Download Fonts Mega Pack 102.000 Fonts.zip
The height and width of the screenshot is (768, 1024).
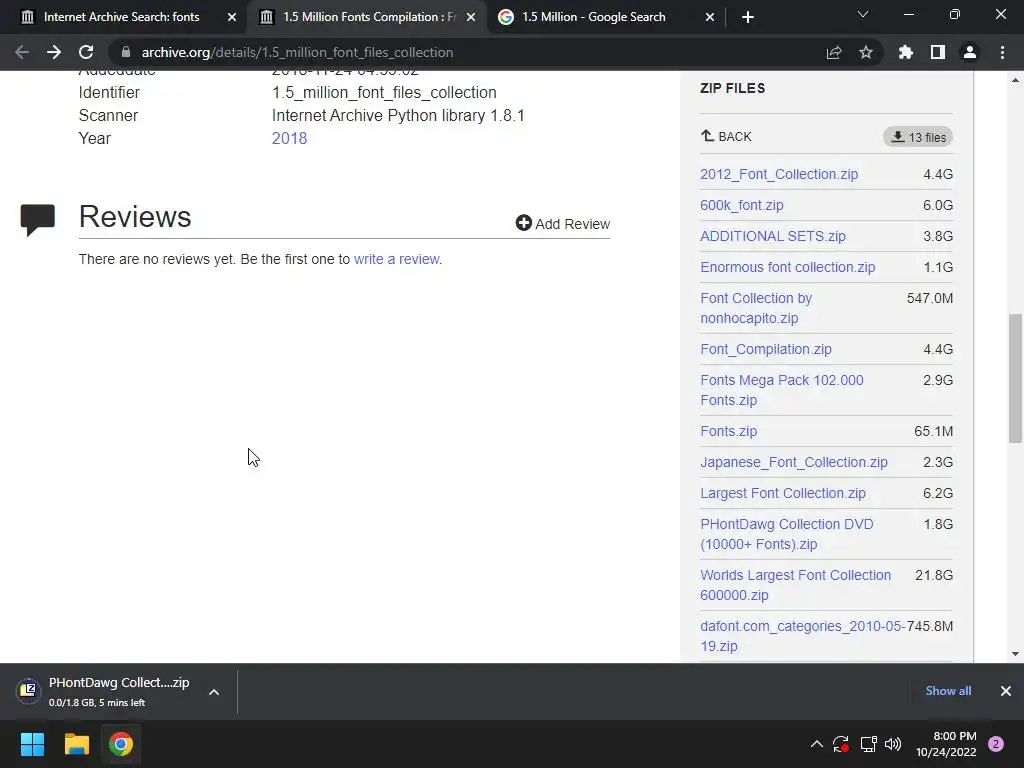pyautogui.click(x=782, y=390)
